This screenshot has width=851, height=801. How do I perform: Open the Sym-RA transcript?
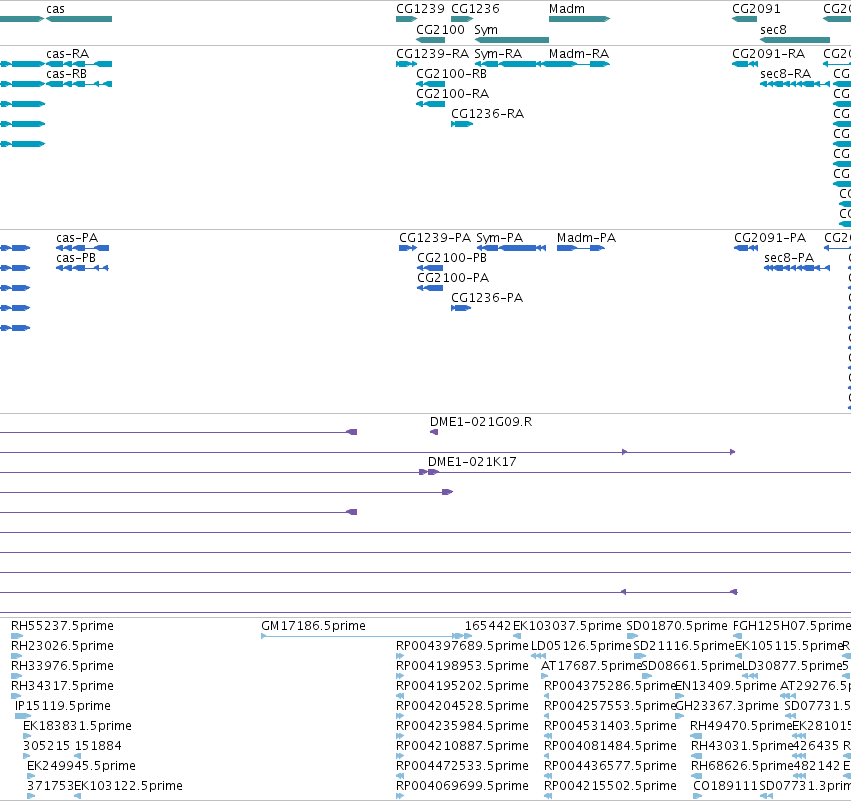coord(508,64)
